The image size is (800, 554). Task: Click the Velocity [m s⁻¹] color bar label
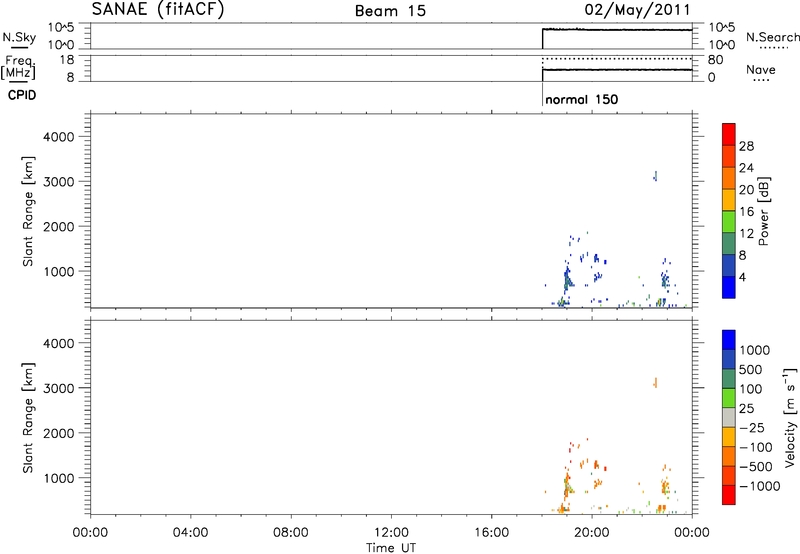790,417
